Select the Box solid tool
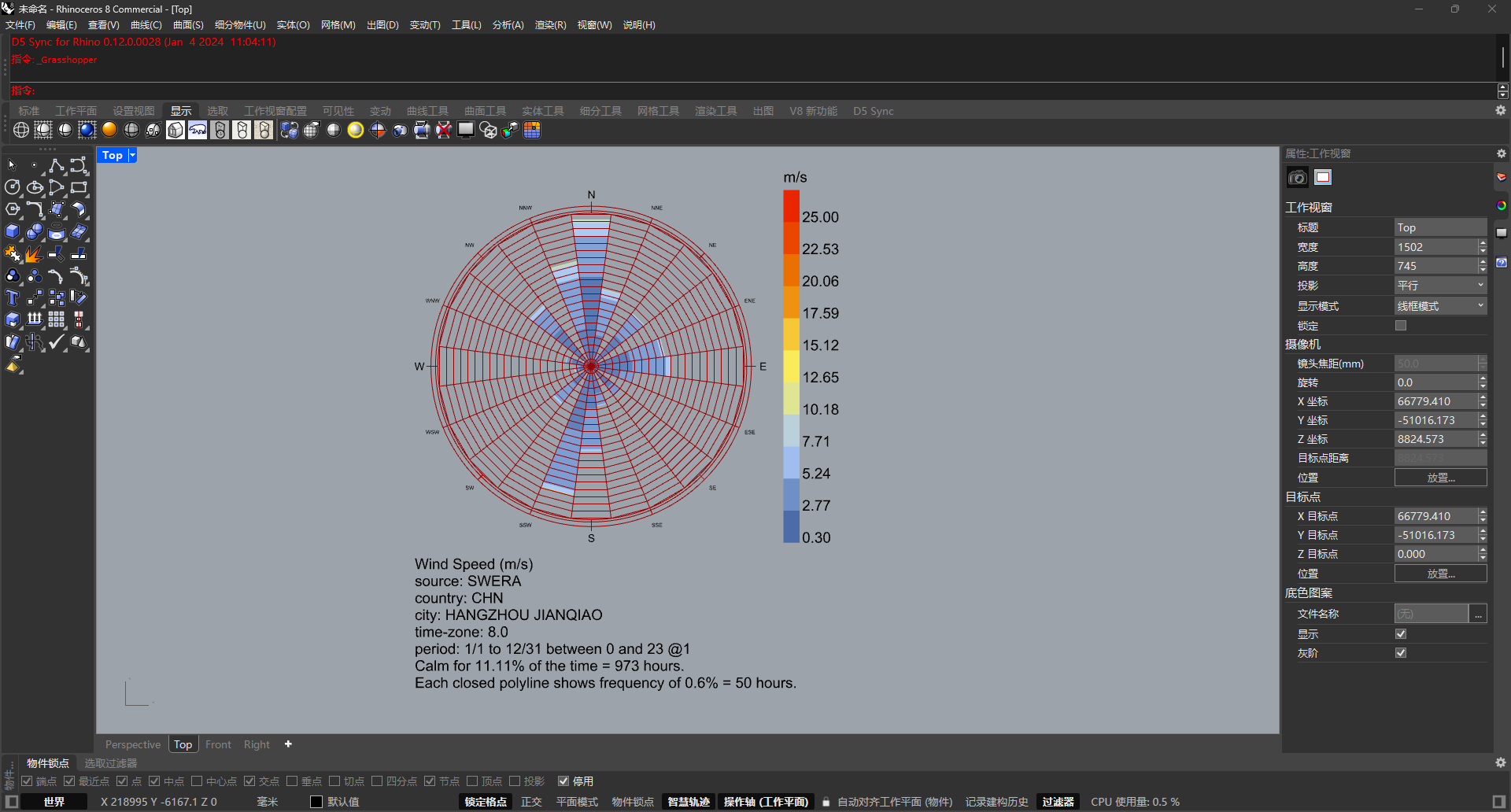The height and width of the screenshot is (812, 1511). click(12, 231)
